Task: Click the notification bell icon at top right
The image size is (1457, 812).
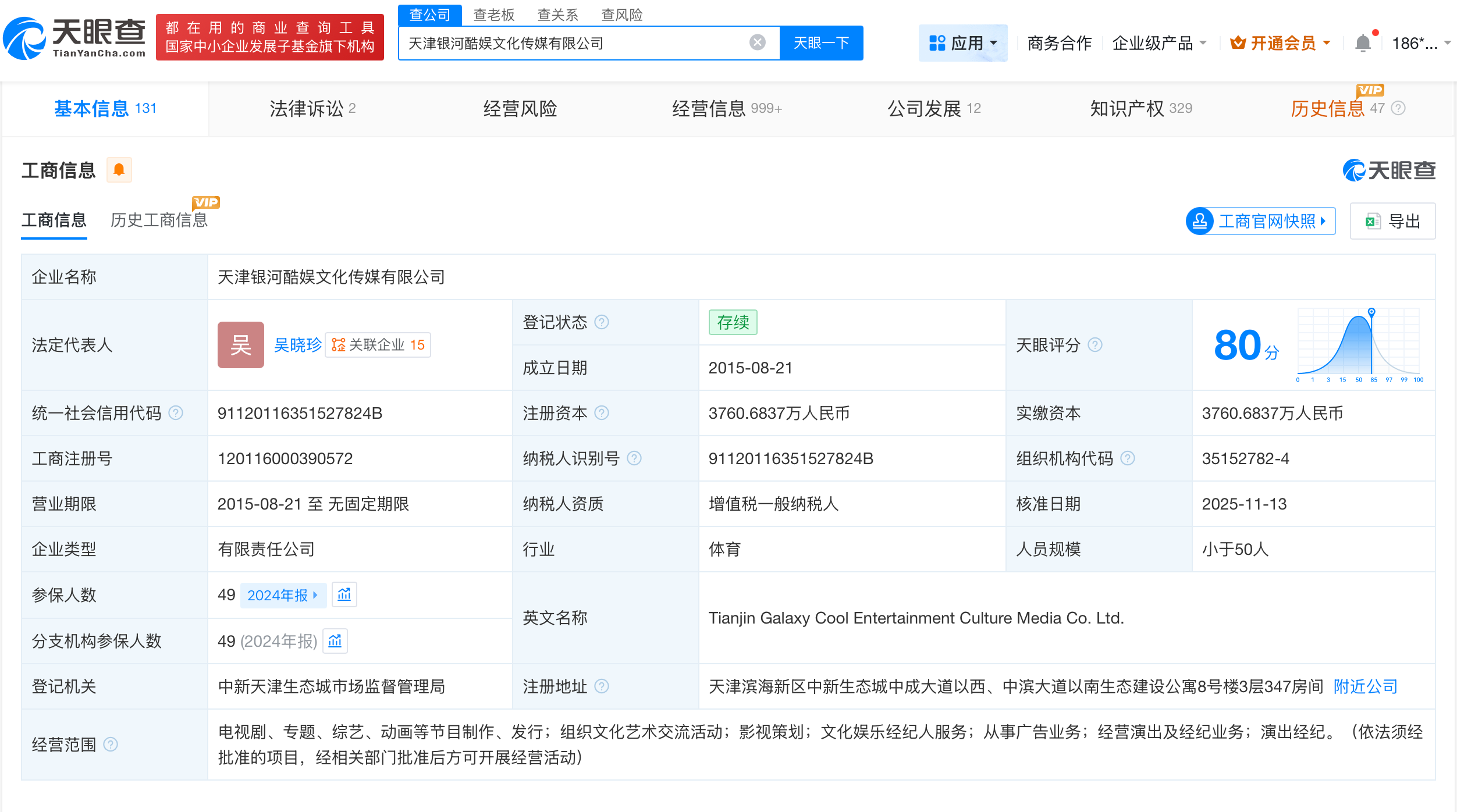Action: [x=1363, y=42]
